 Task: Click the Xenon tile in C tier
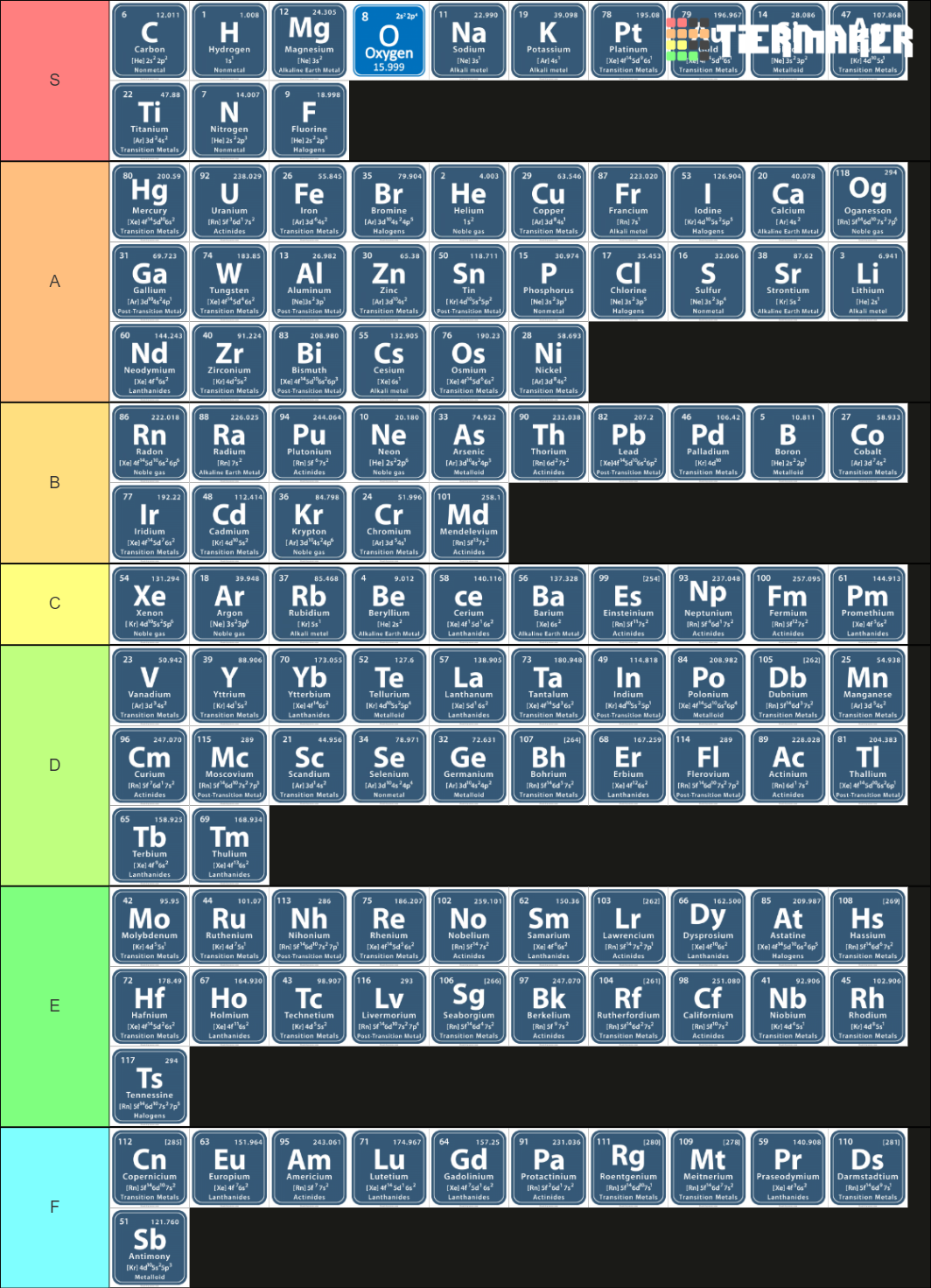click(149, 603)
